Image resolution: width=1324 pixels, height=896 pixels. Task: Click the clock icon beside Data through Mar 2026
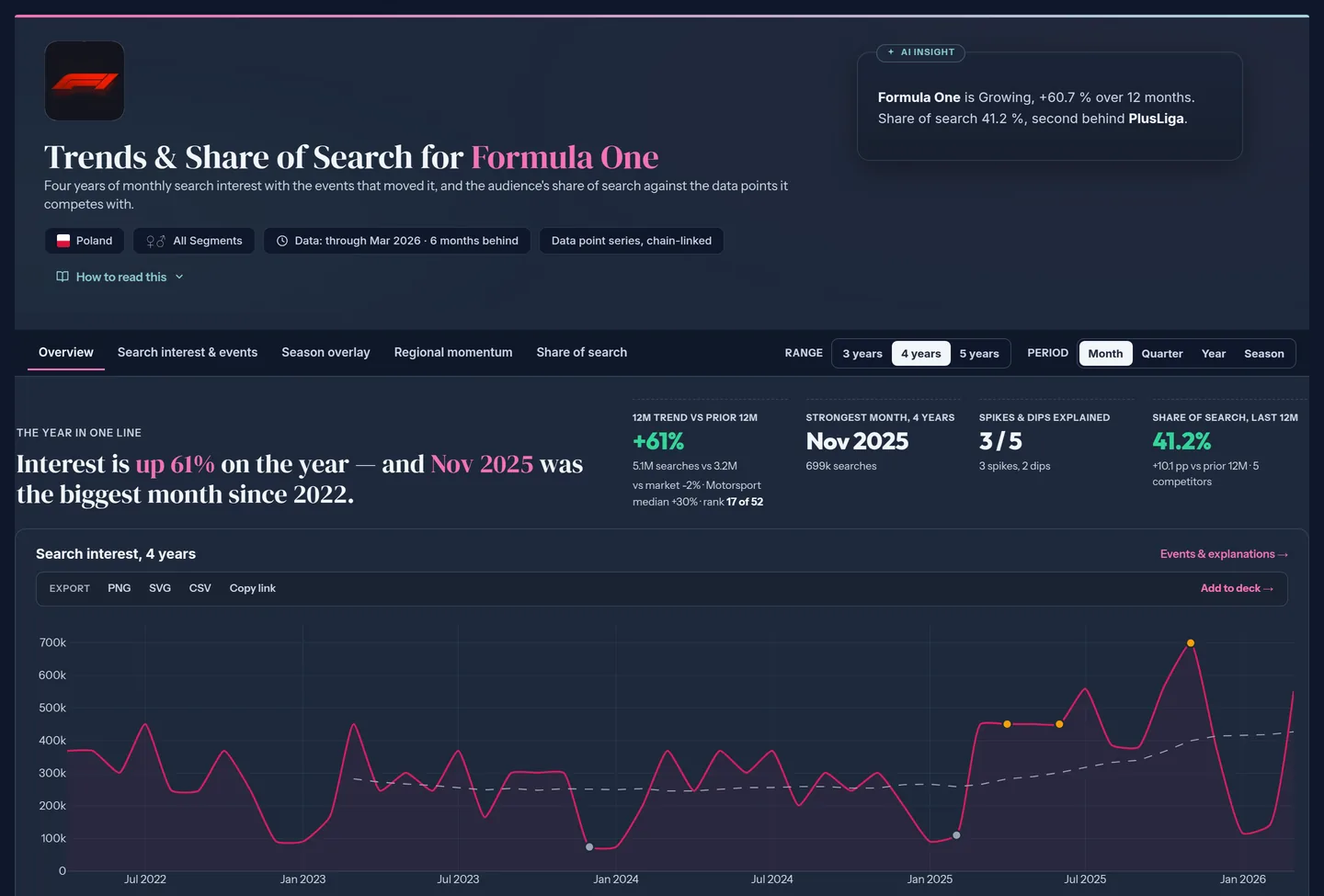[282, 241]
